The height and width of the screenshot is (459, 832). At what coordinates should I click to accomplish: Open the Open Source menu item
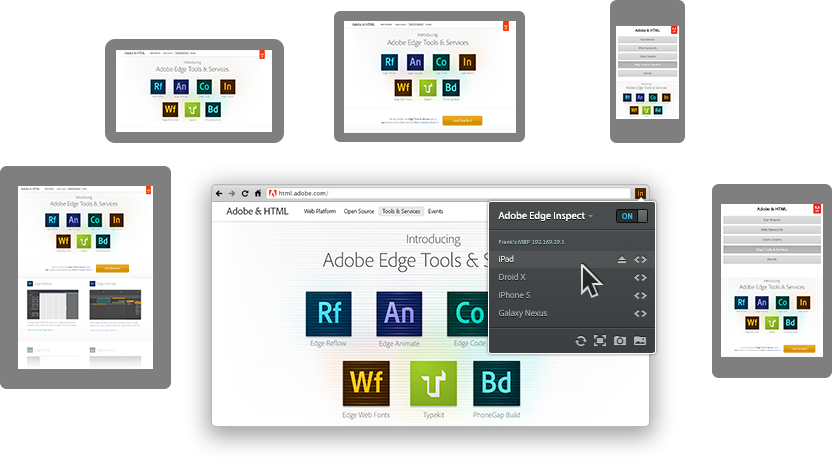359,211
